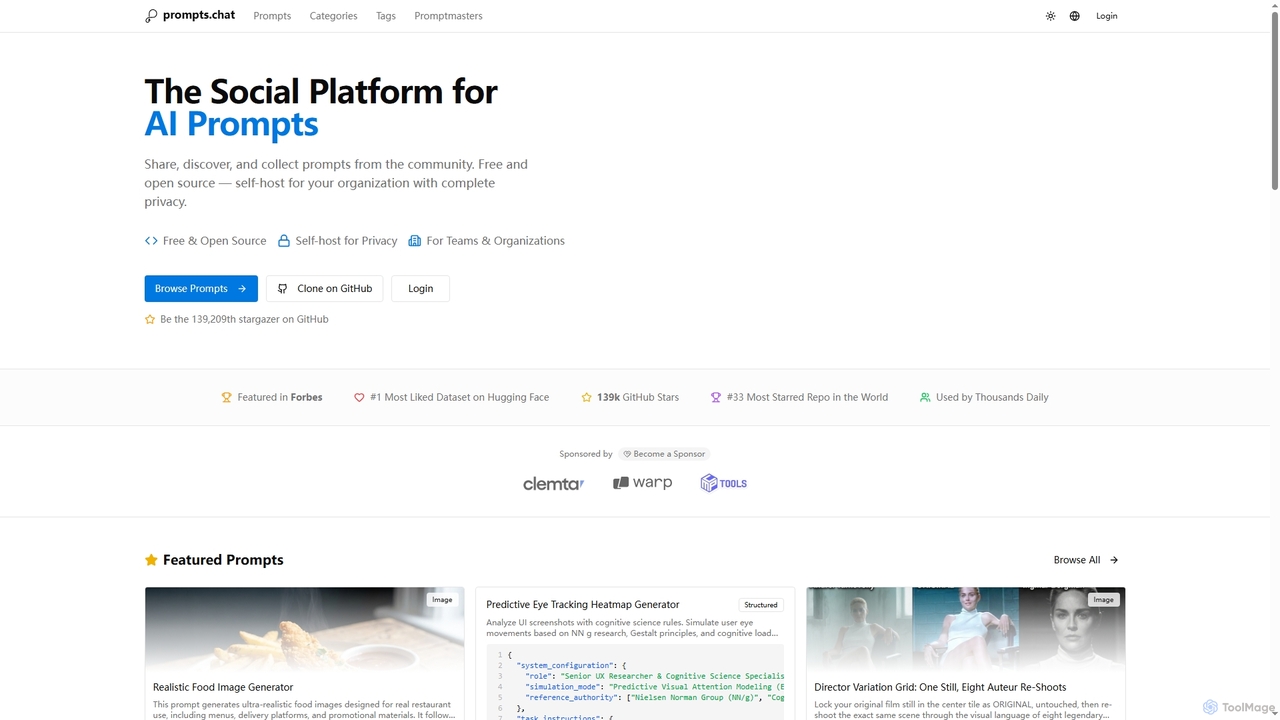Click the GitHub icon in Clone button
Screen dimensions: 1280x720
pos(283,288)
